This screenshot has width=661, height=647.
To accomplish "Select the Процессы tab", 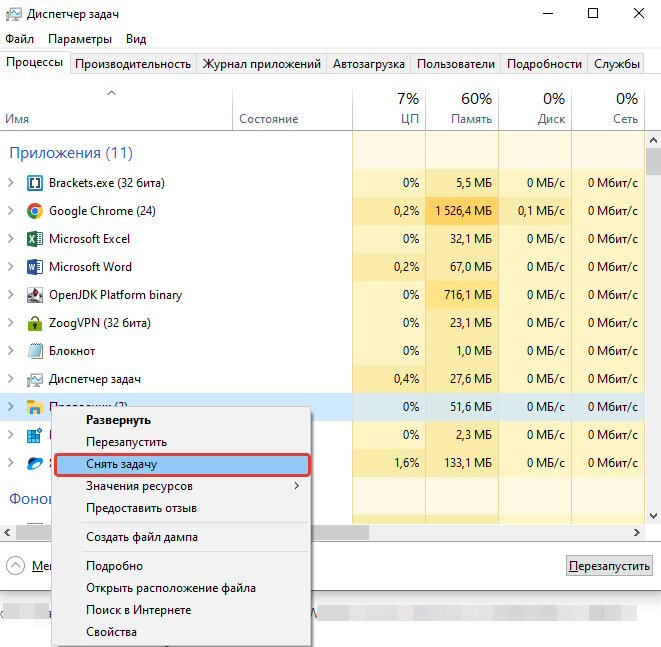I will tap(35, 62).
